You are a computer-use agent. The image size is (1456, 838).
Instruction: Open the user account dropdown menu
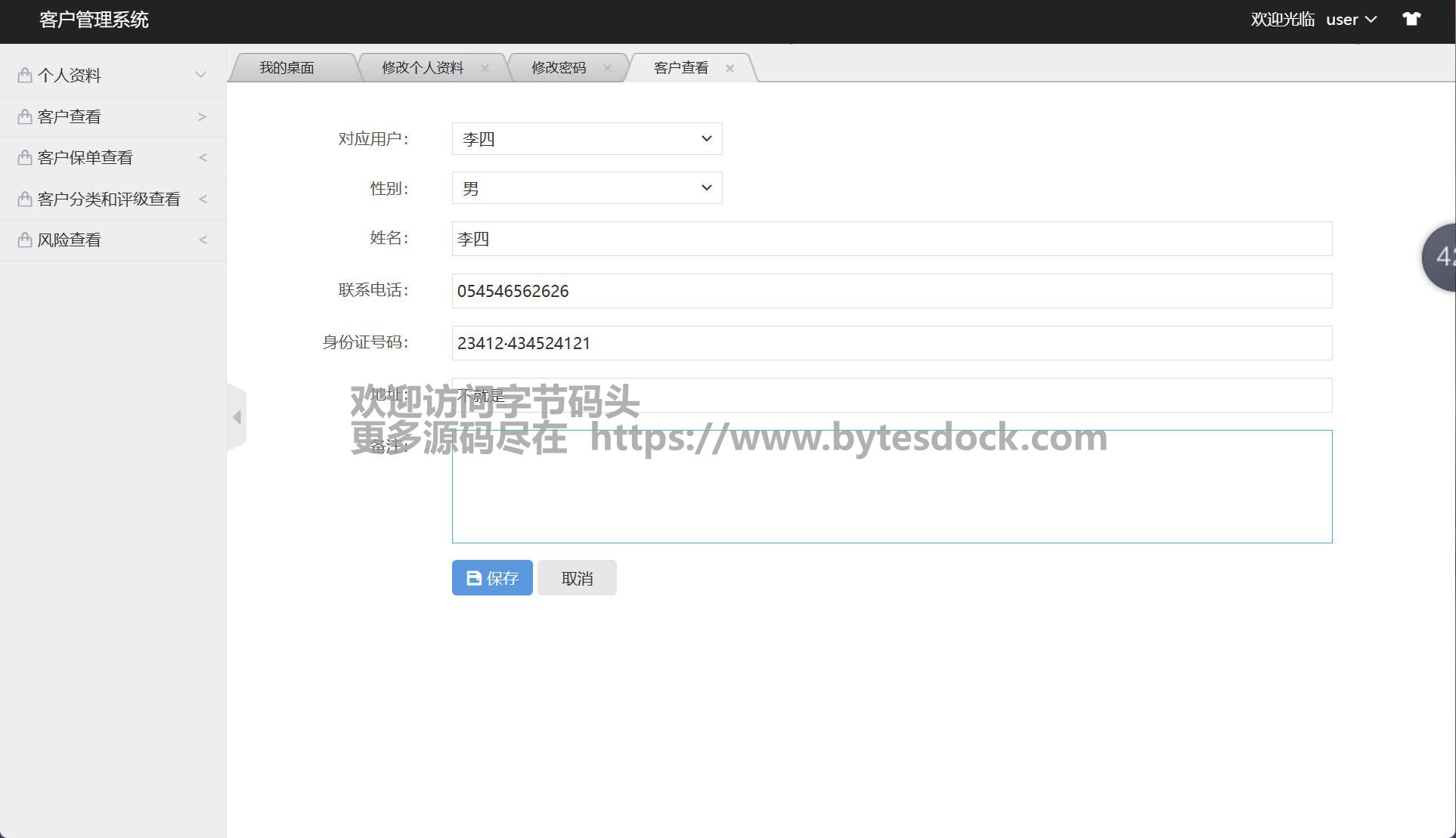(1351, 20)
